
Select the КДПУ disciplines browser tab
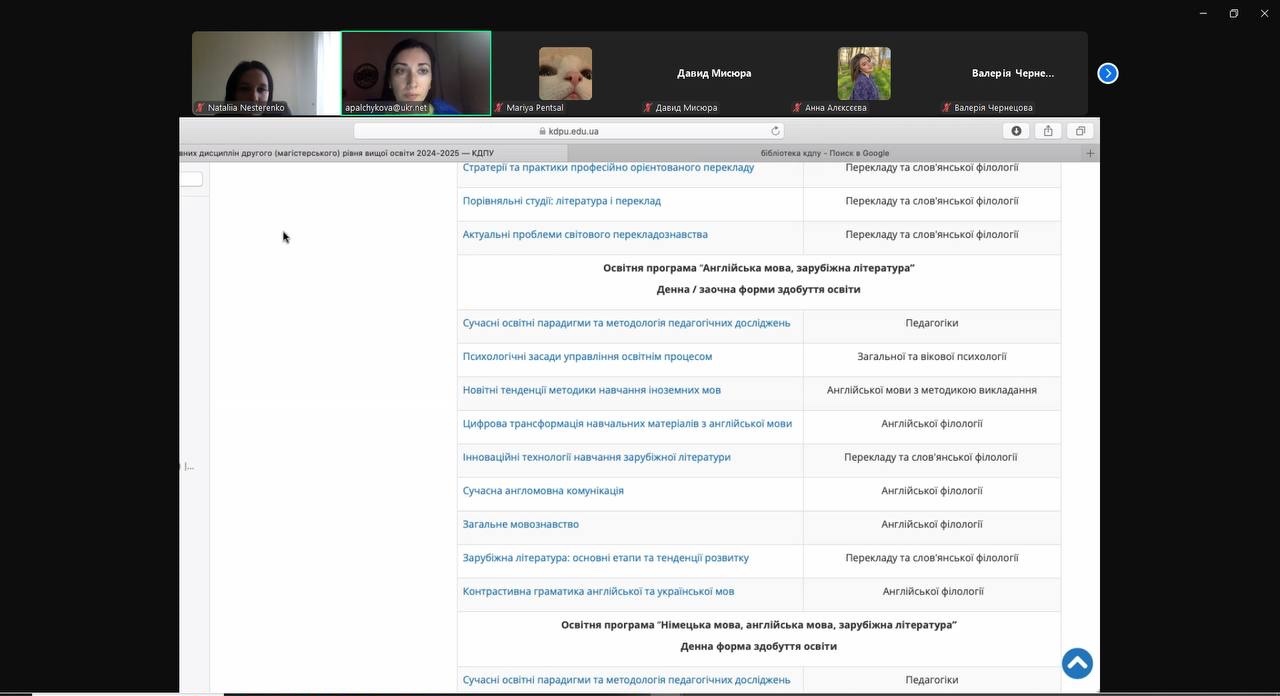pos(370,153)
